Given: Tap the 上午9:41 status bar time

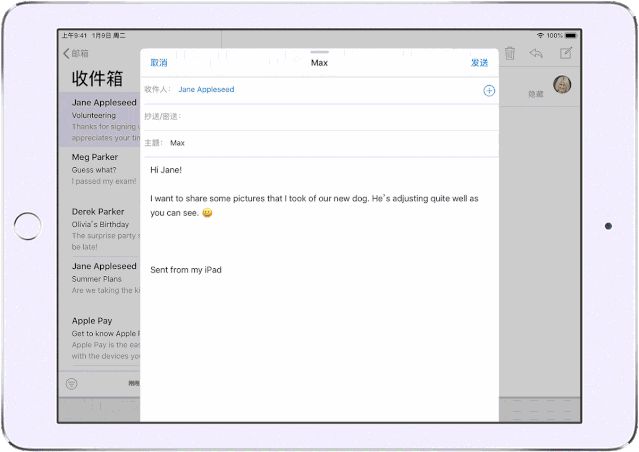Looking at the screenshot, I should coord(74,36).
